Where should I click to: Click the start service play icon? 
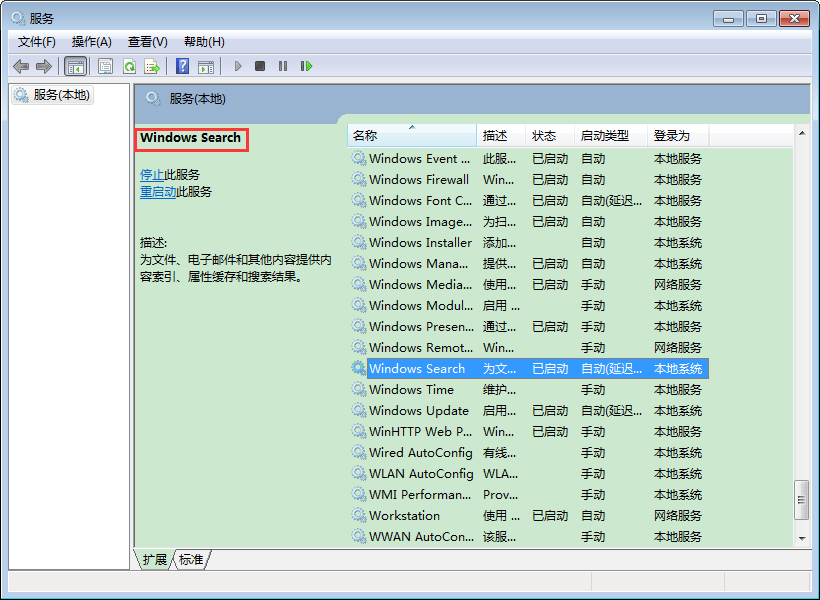click(237, 66)
